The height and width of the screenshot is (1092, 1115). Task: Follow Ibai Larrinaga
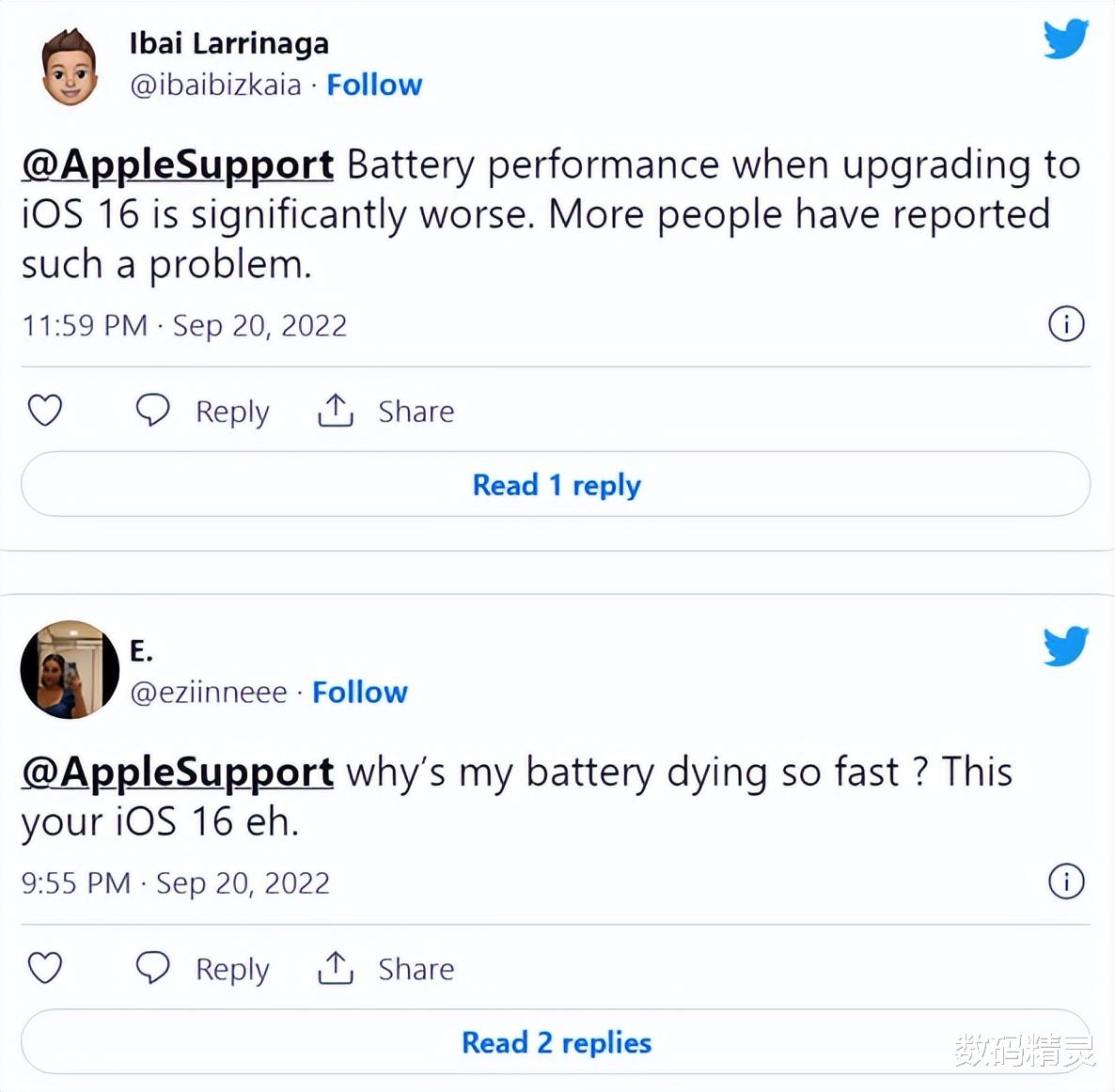374,85
